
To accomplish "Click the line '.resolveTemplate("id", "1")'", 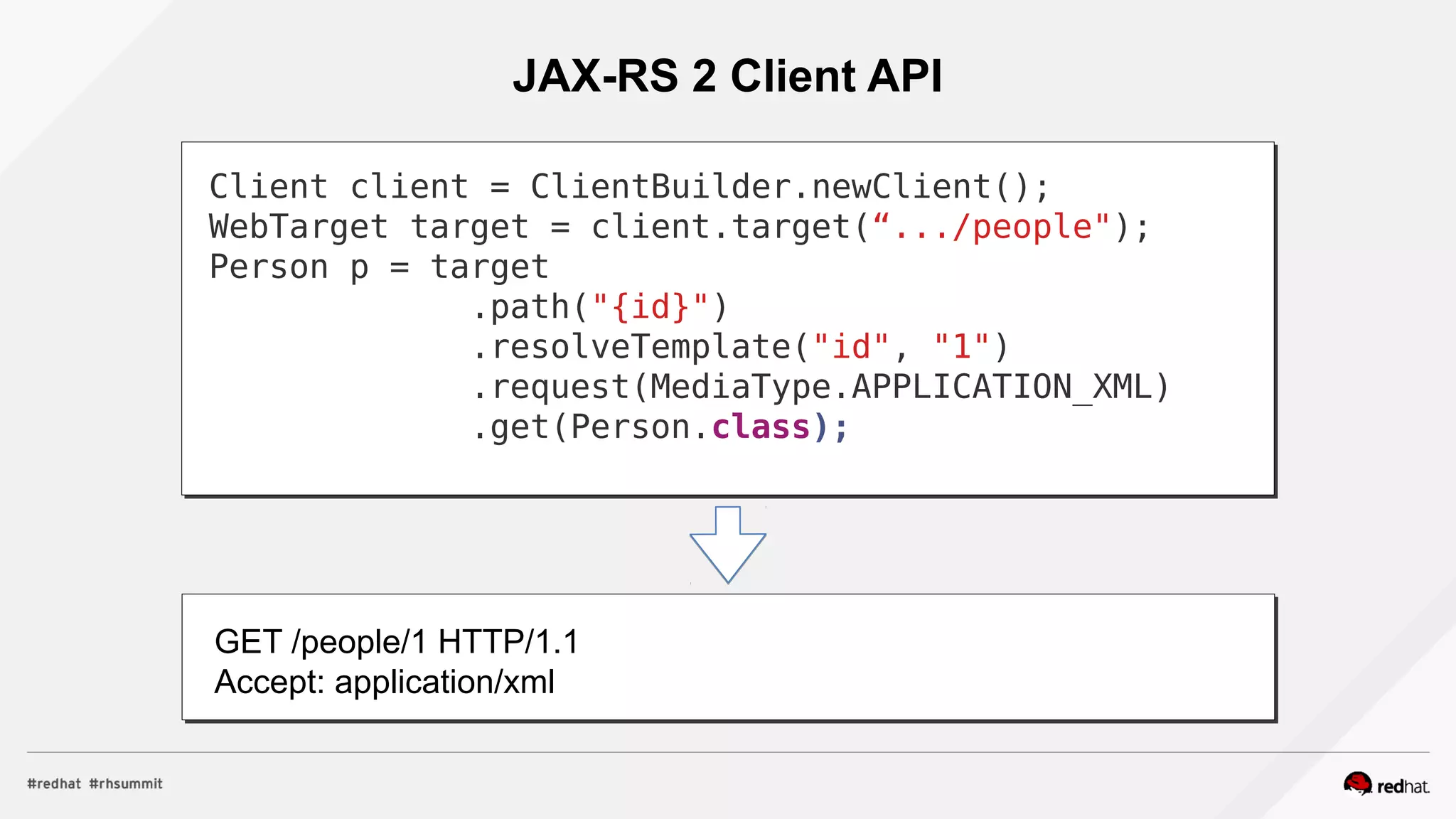I will pyautogui.click(x=741, y=347).
